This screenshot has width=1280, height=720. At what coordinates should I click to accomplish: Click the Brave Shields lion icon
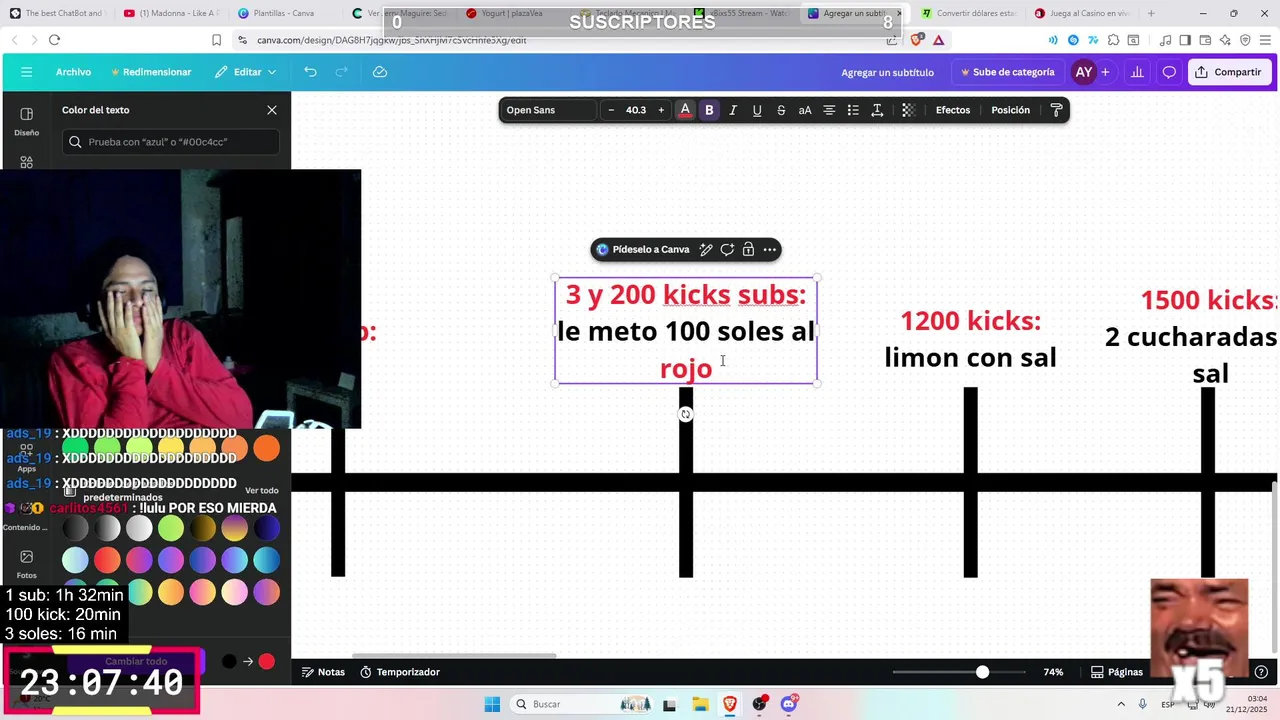pyautogui.click(x=916, y=40)
